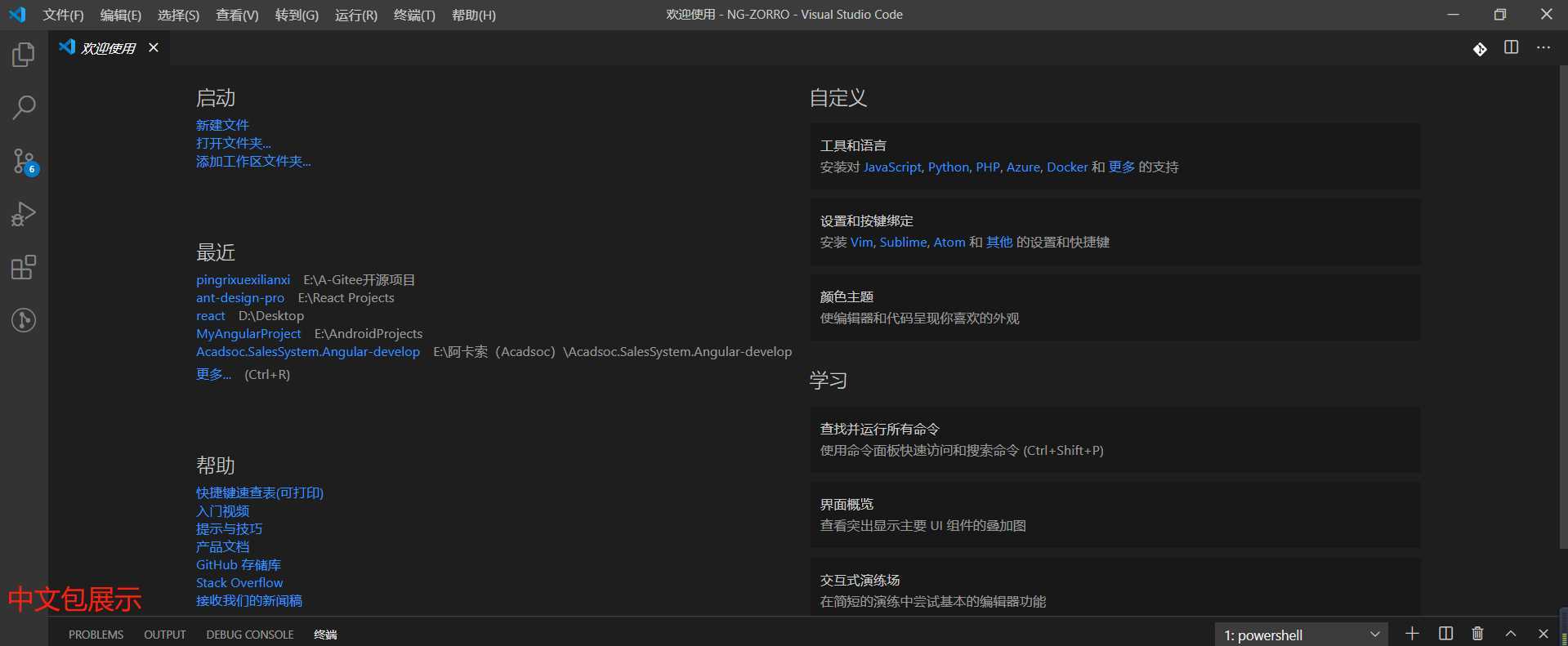Switch to the OUTPUT panel tab
The image size is (1568, 646).
tap(165, 635)
